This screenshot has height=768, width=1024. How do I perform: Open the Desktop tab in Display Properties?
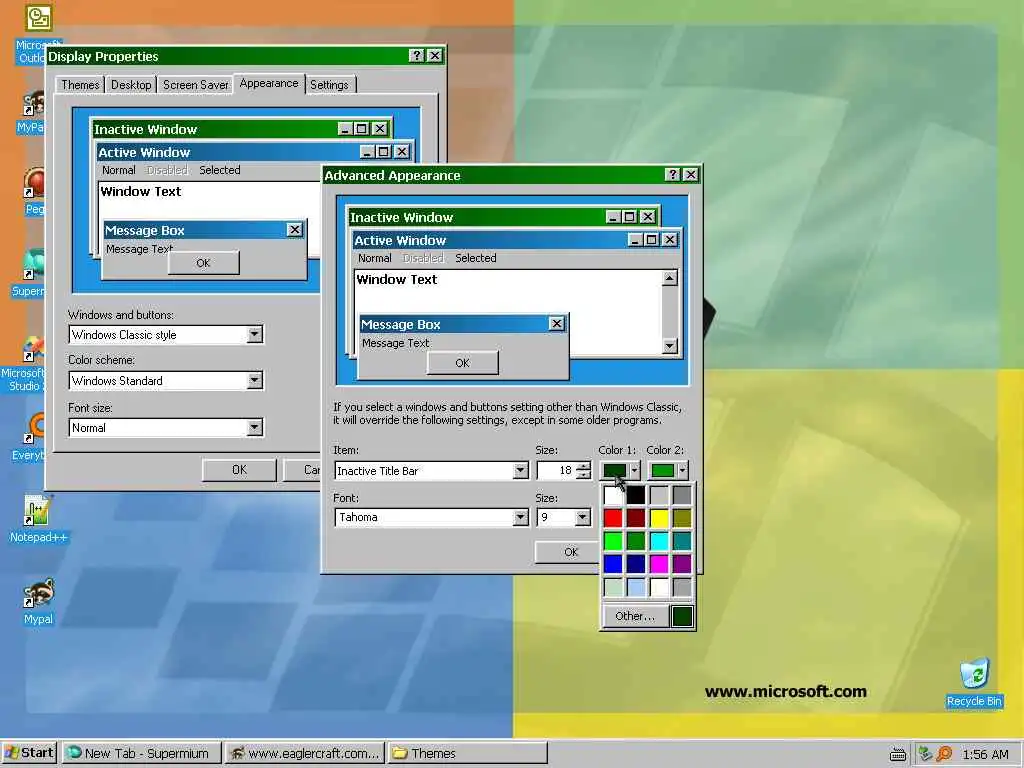pos(131,85)
